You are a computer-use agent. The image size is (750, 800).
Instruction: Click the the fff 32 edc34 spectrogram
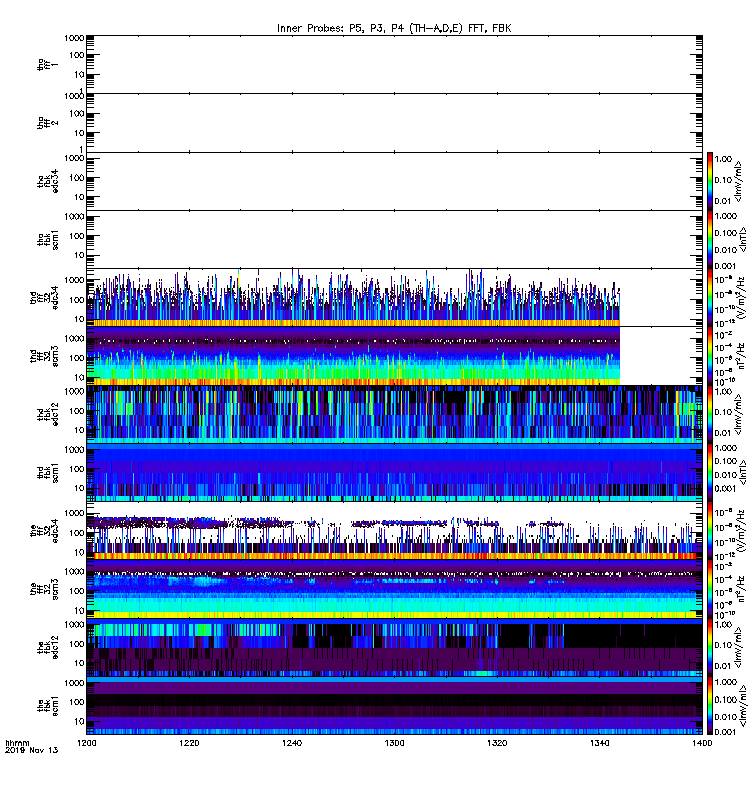(x=394, y=531)
